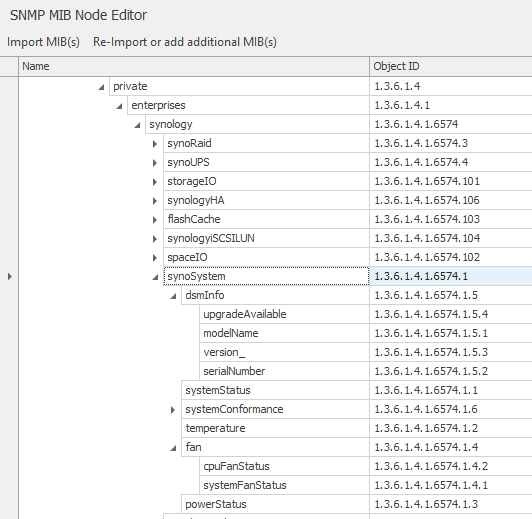This screenshot has width=532, height=519.
Task: Click Object ID 1.3.6.1.4.1.6574.4 cell
Action: (x=451, y=162)
